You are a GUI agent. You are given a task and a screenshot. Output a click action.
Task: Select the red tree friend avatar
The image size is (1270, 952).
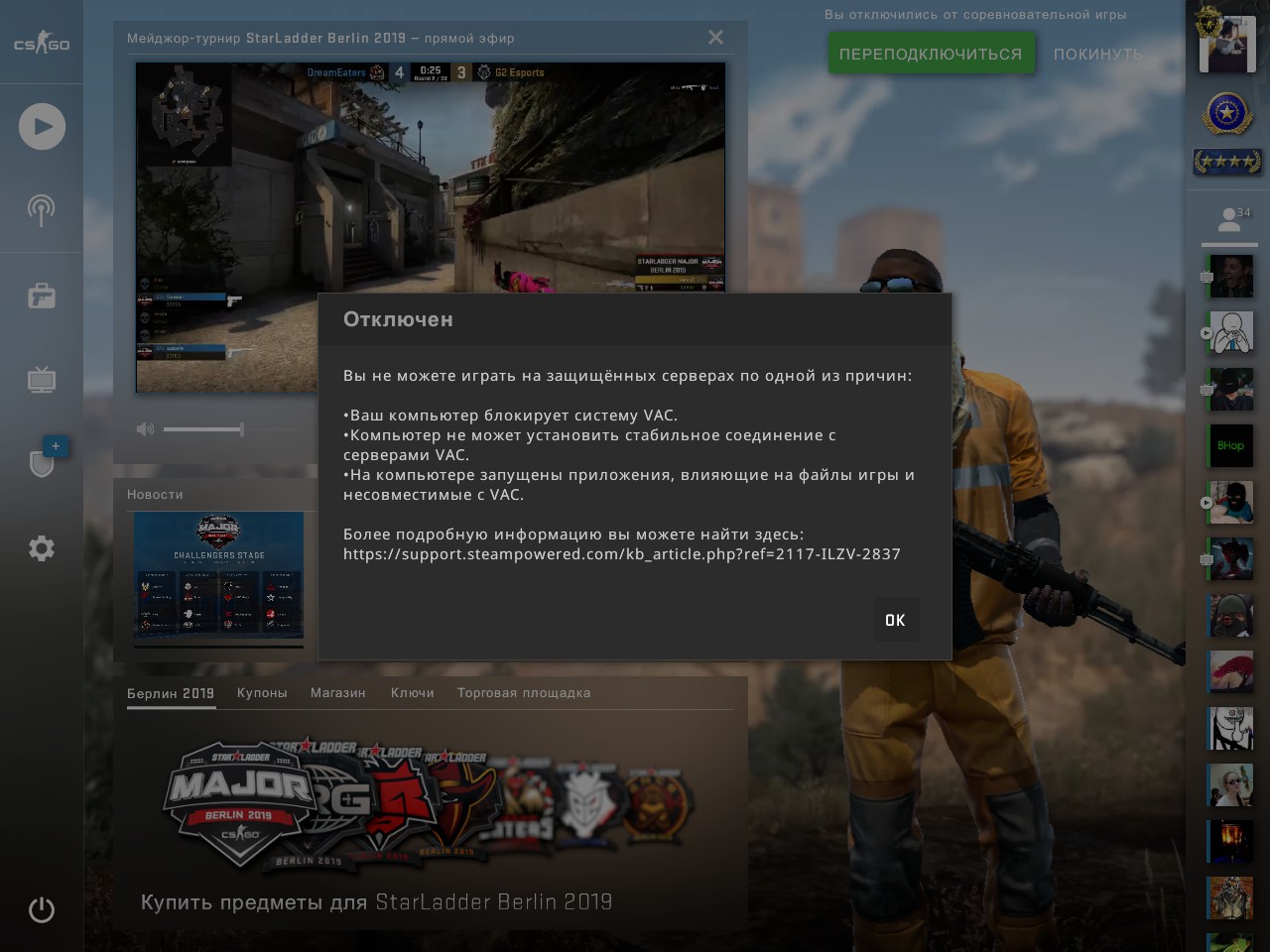[x=1231, y=671]
